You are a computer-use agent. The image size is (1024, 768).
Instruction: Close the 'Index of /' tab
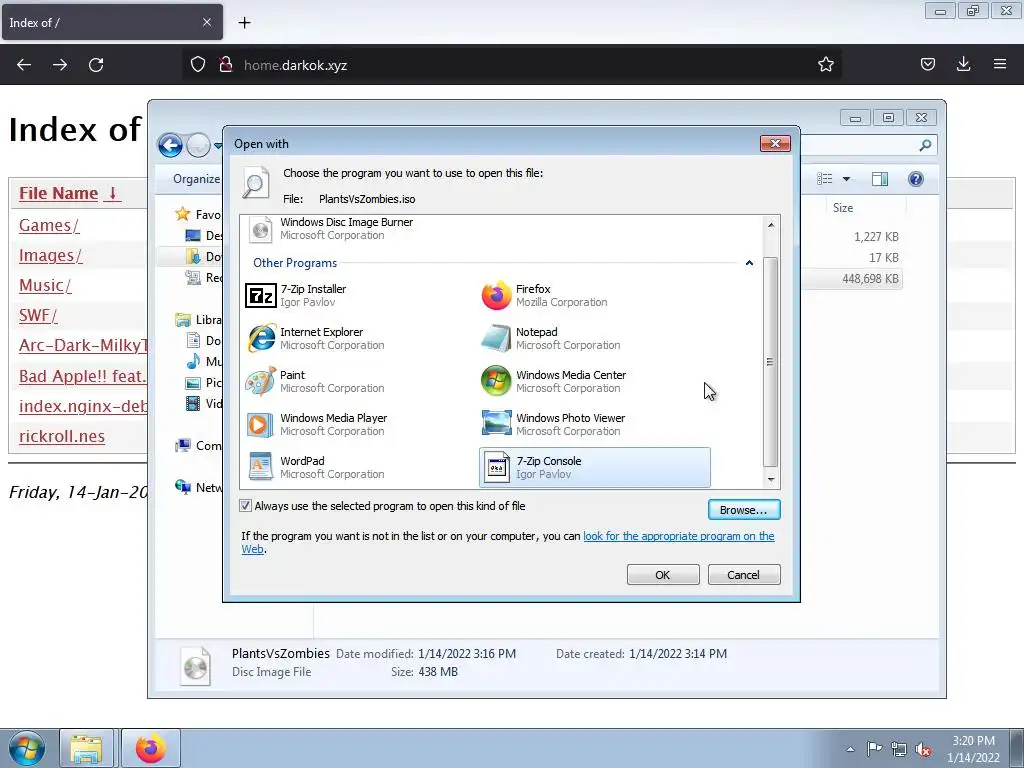tap(206, 22)
